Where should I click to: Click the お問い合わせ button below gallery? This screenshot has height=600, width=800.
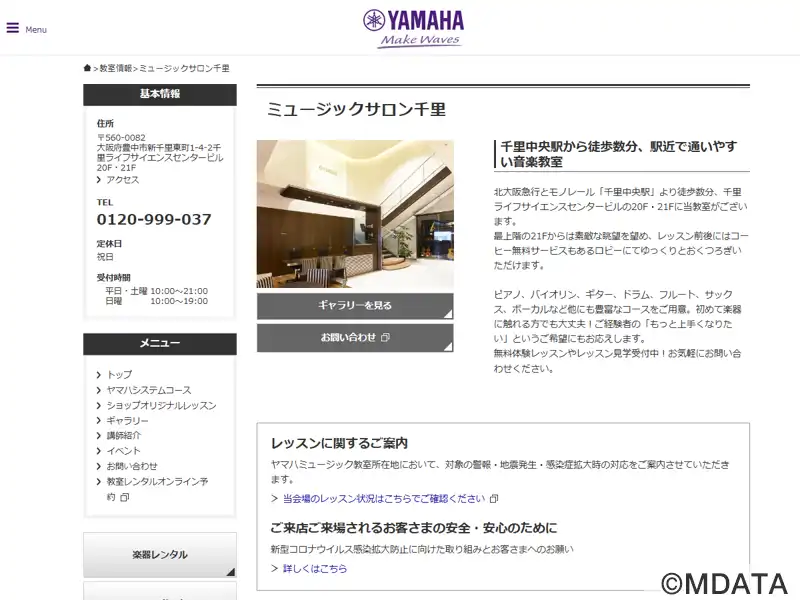pyautogui.click(x=355, y=337)
